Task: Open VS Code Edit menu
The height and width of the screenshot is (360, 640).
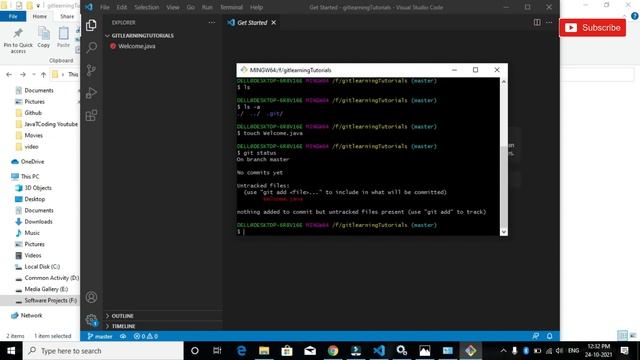Action: tap(122, 7)
